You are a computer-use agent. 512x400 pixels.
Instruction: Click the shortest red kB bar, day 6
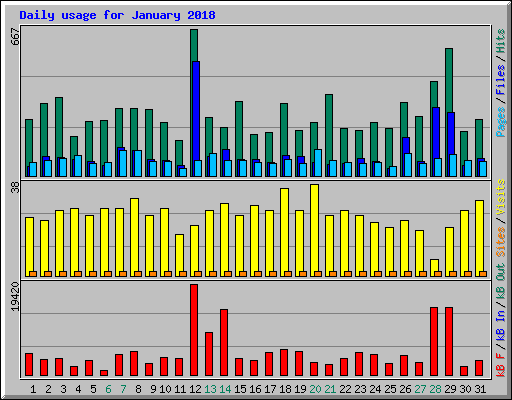tap(104, 373)
